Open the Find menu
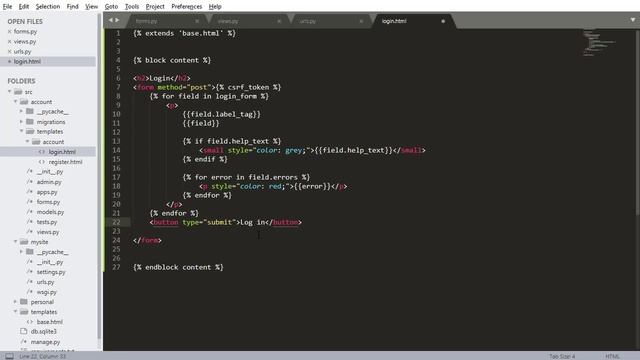The height and width of the screenshot is (360, 640). tap(73, 7)
